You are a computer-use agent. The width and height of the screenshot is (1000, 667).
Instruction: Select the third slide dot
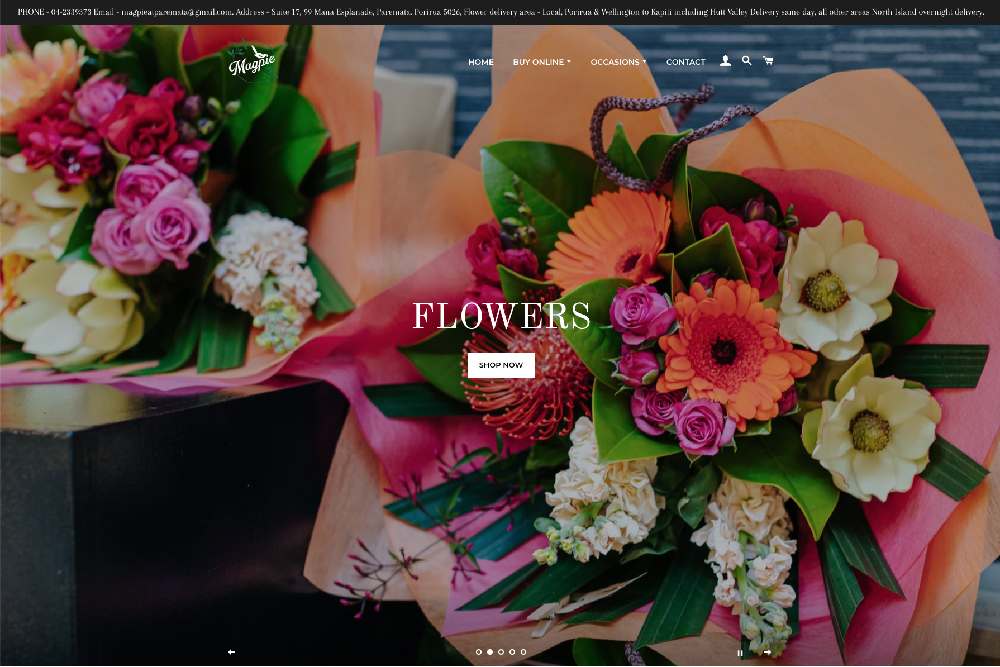[501, 652]
